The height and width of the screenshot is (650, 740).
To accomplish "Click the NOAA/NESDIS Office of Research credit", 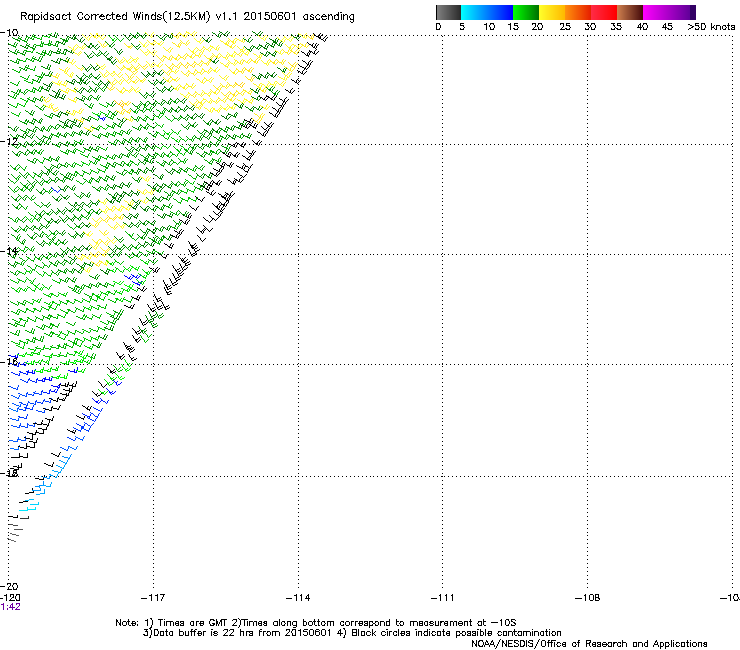I will (x=589, y=644).
